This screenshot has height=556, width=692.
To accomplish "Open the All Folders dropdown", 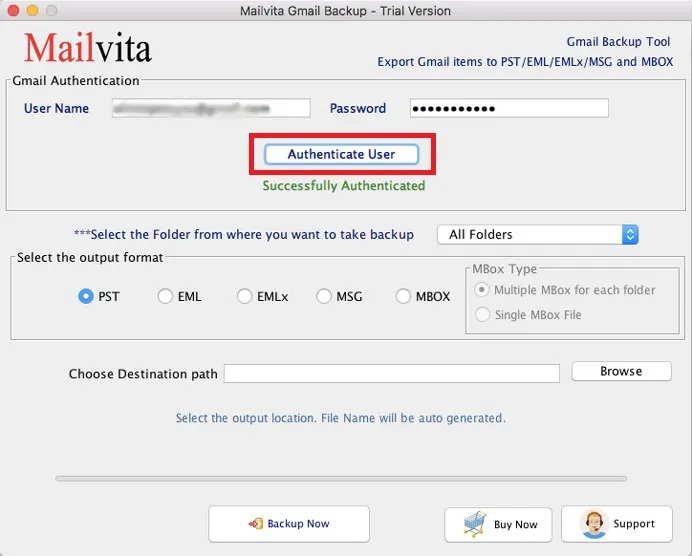I will click(x=538, y=235).
